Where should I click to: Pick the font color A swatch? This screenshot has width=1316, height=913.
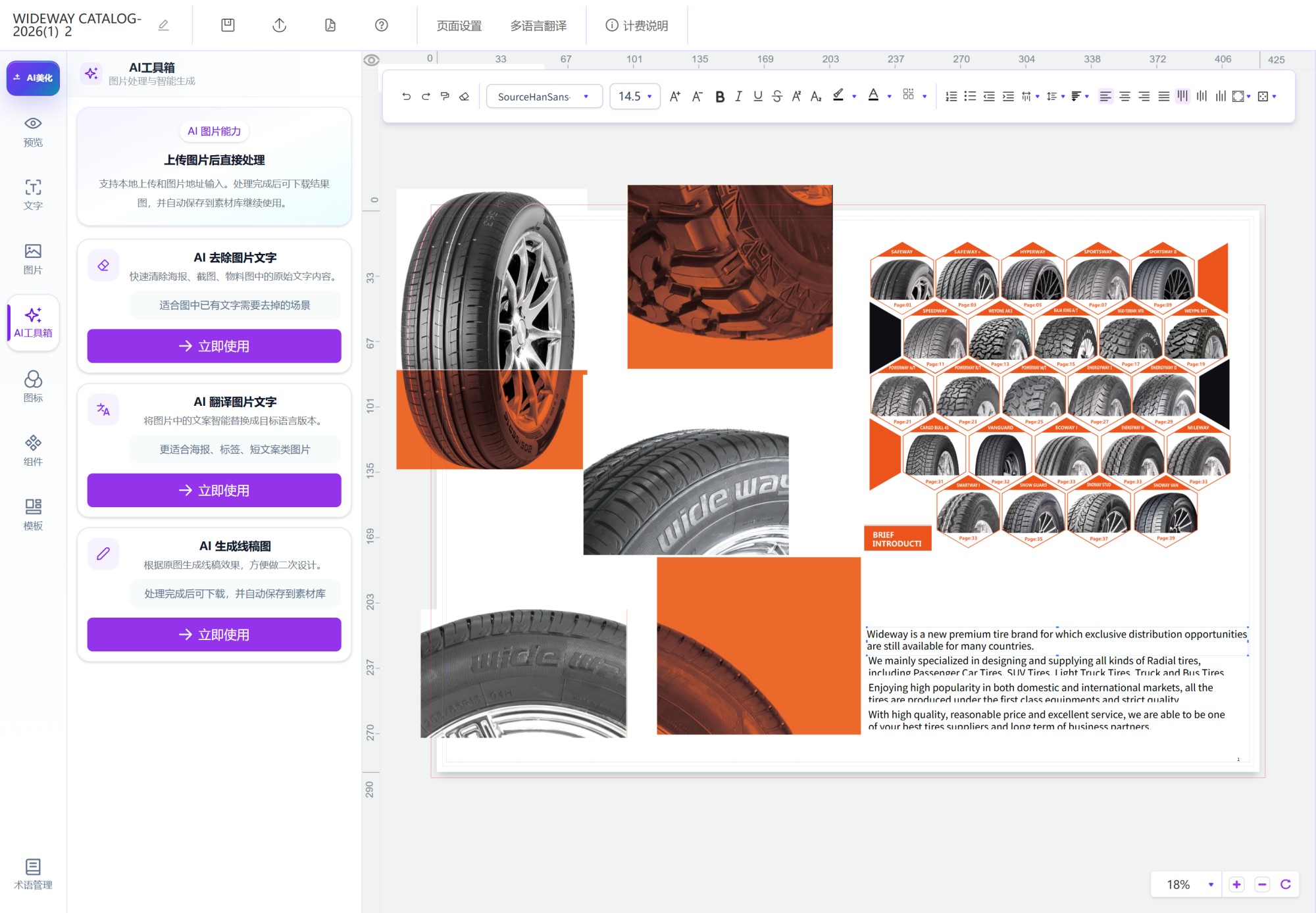pyautogui.click(x=873, y=95)
